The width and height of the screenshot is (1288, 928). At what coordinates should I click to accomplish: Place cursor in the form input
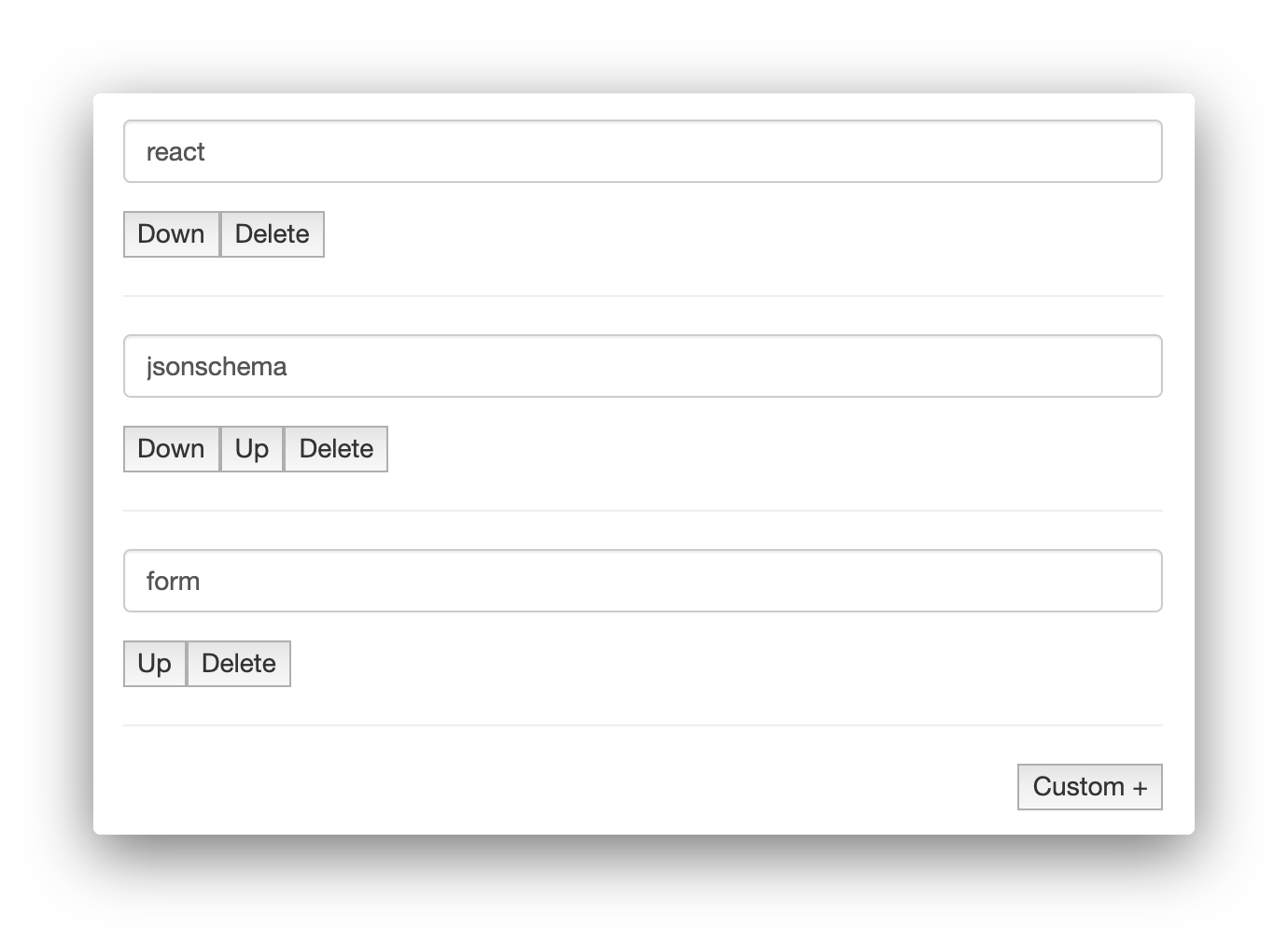pos(642,580)
